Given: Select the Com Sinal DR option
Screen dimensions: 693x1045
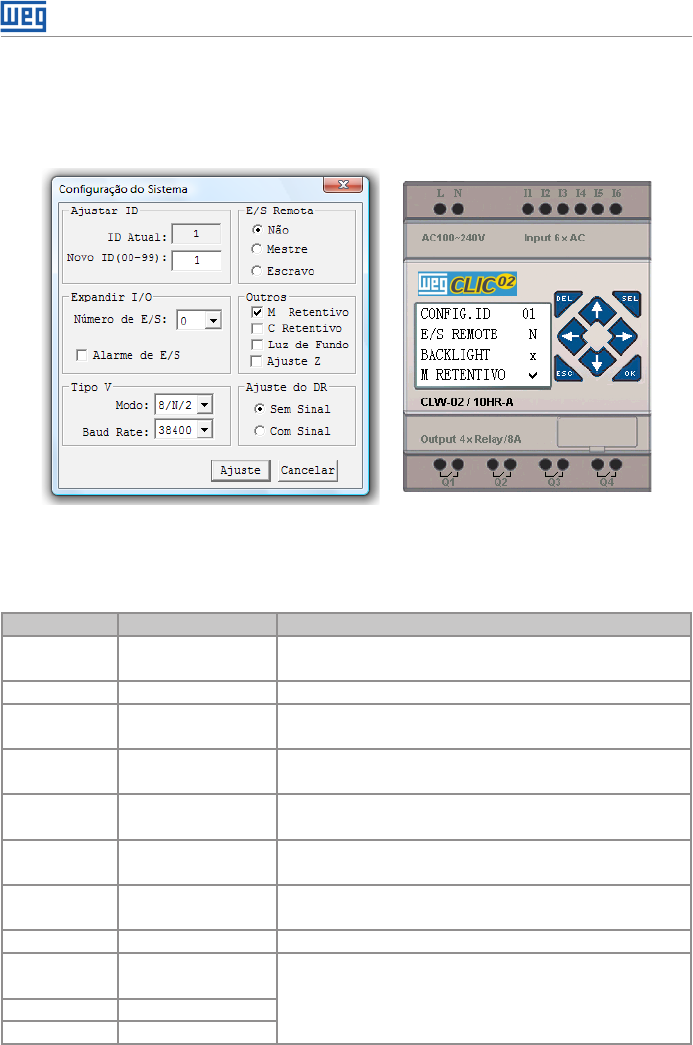Looking at the screenshot, I should (259, 431).
